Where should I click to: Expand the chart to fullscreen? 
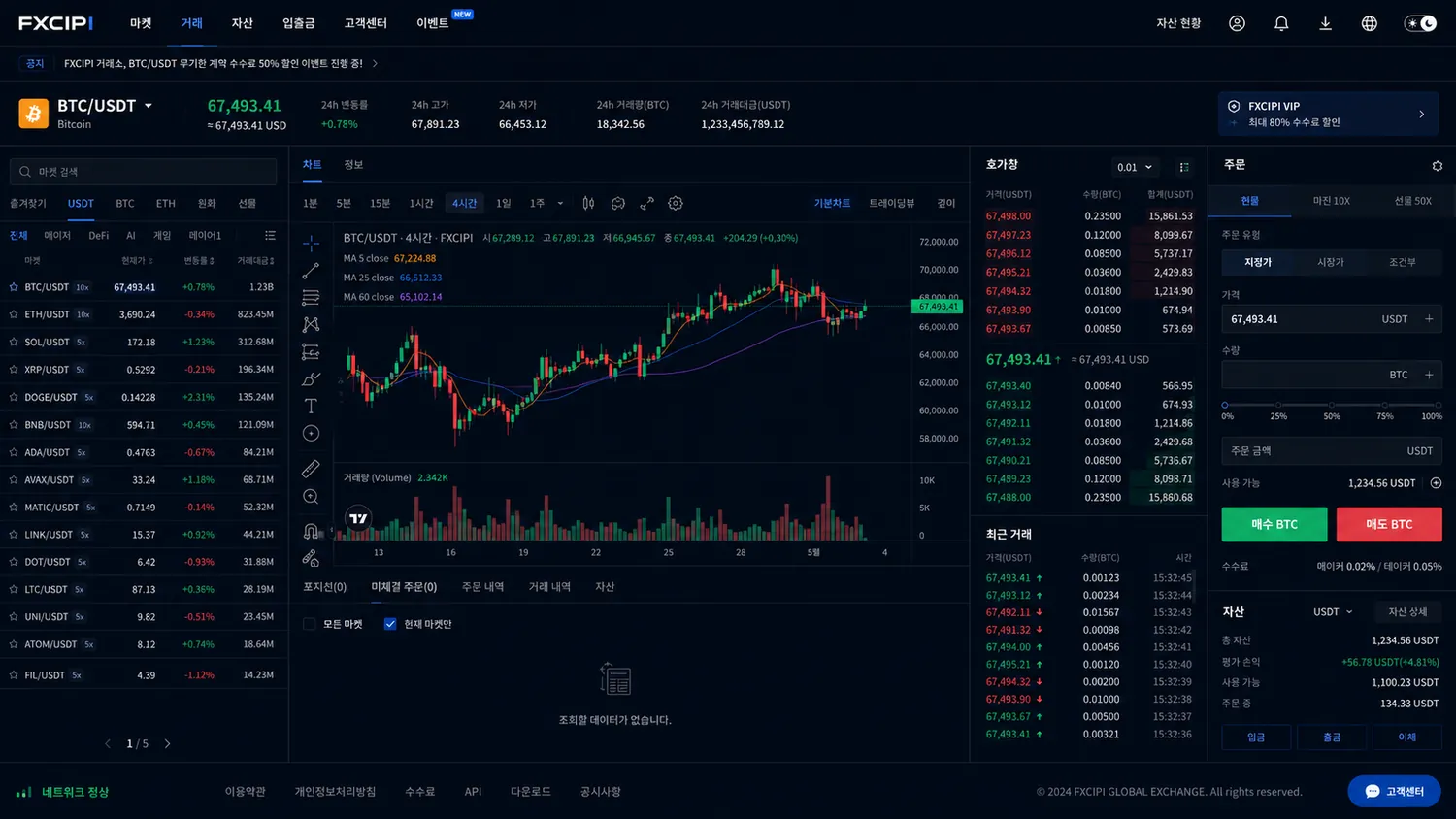point(646,203)
